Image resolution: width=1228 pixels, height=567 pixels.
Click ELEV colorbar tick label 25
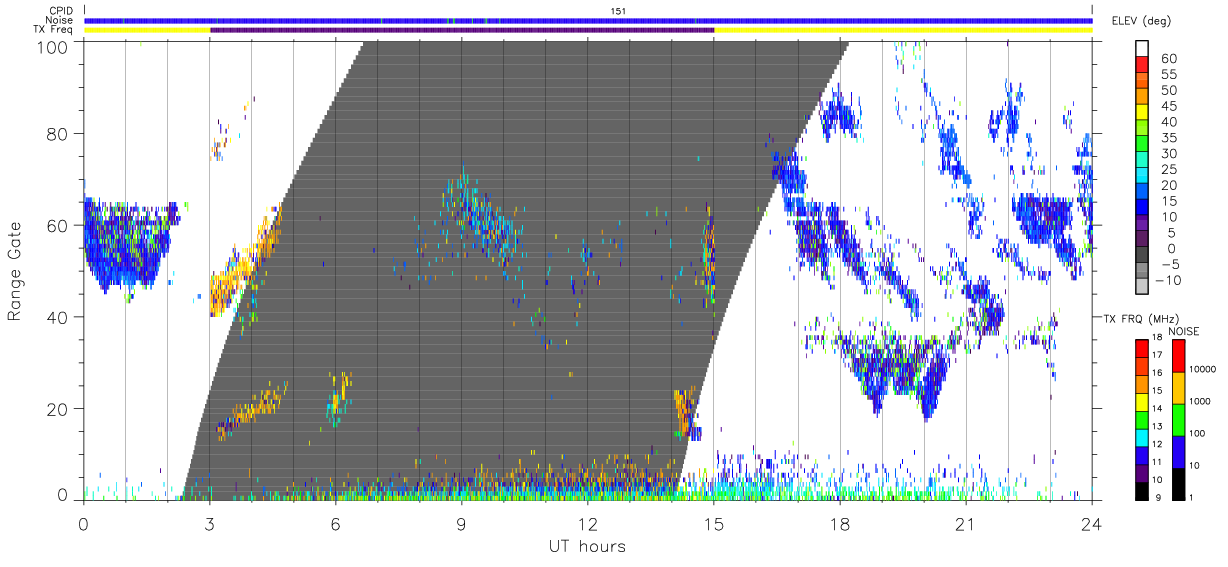(1167, 169)
